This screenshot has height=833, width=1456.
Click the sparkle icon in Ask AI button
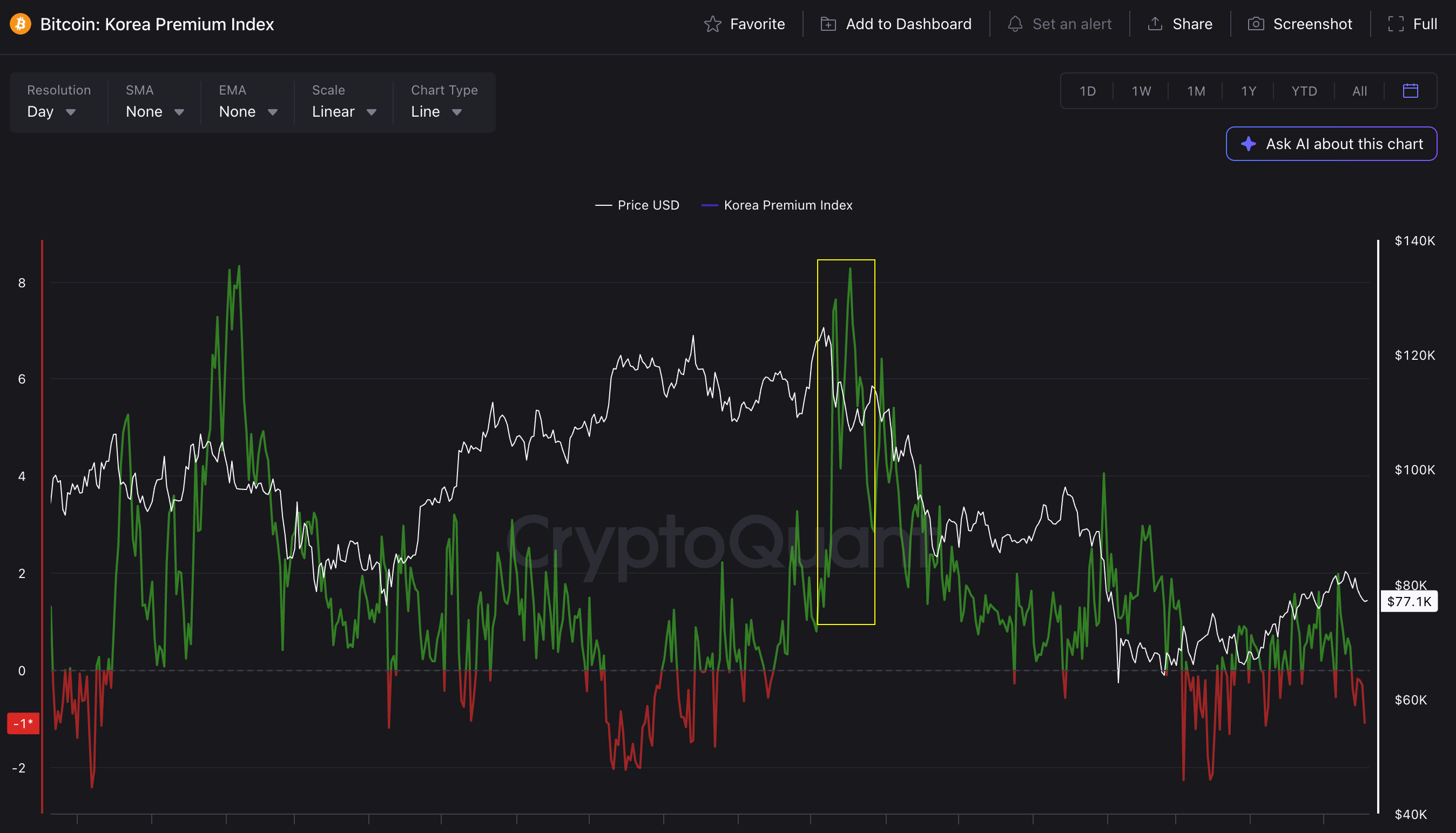pyautogui.click(x=1249, y=144)
